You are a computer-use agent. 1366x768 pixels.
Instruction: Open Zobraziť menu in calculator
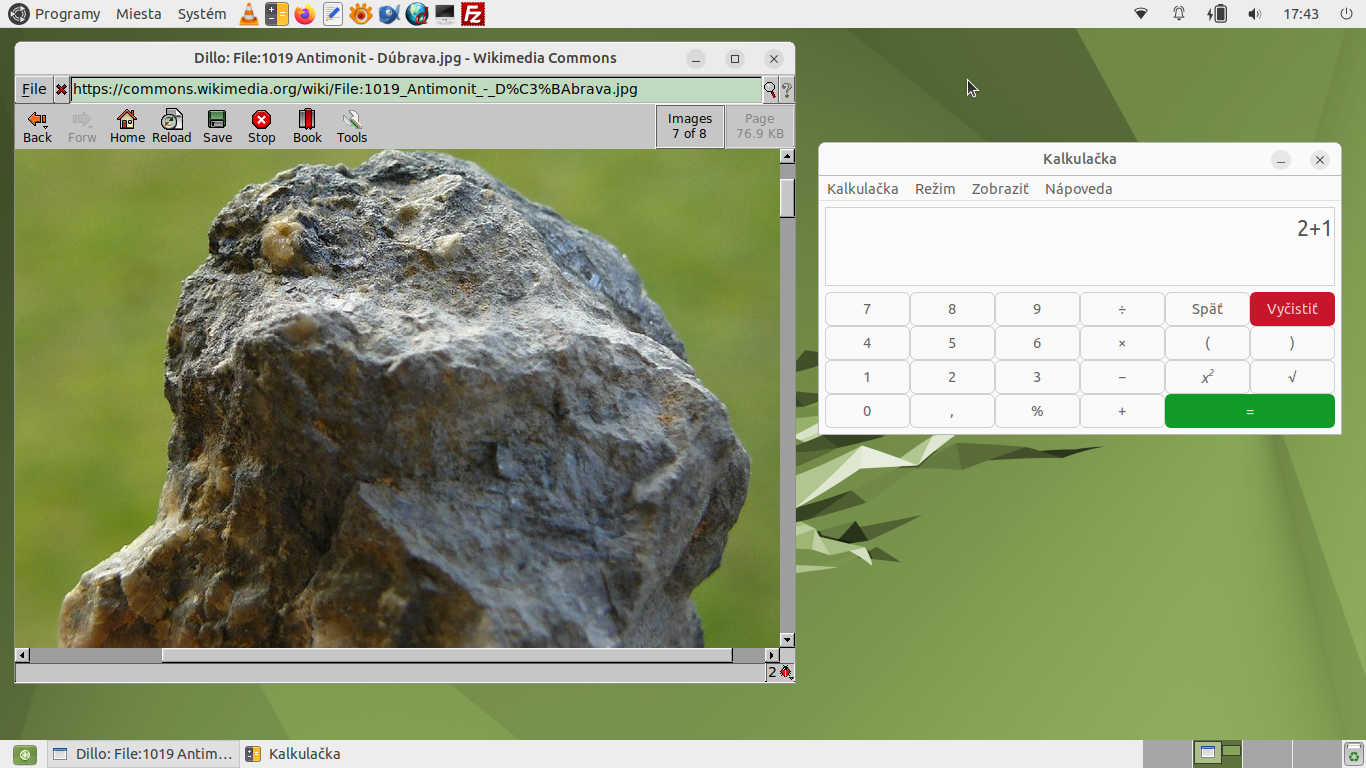click(1000, 189)
